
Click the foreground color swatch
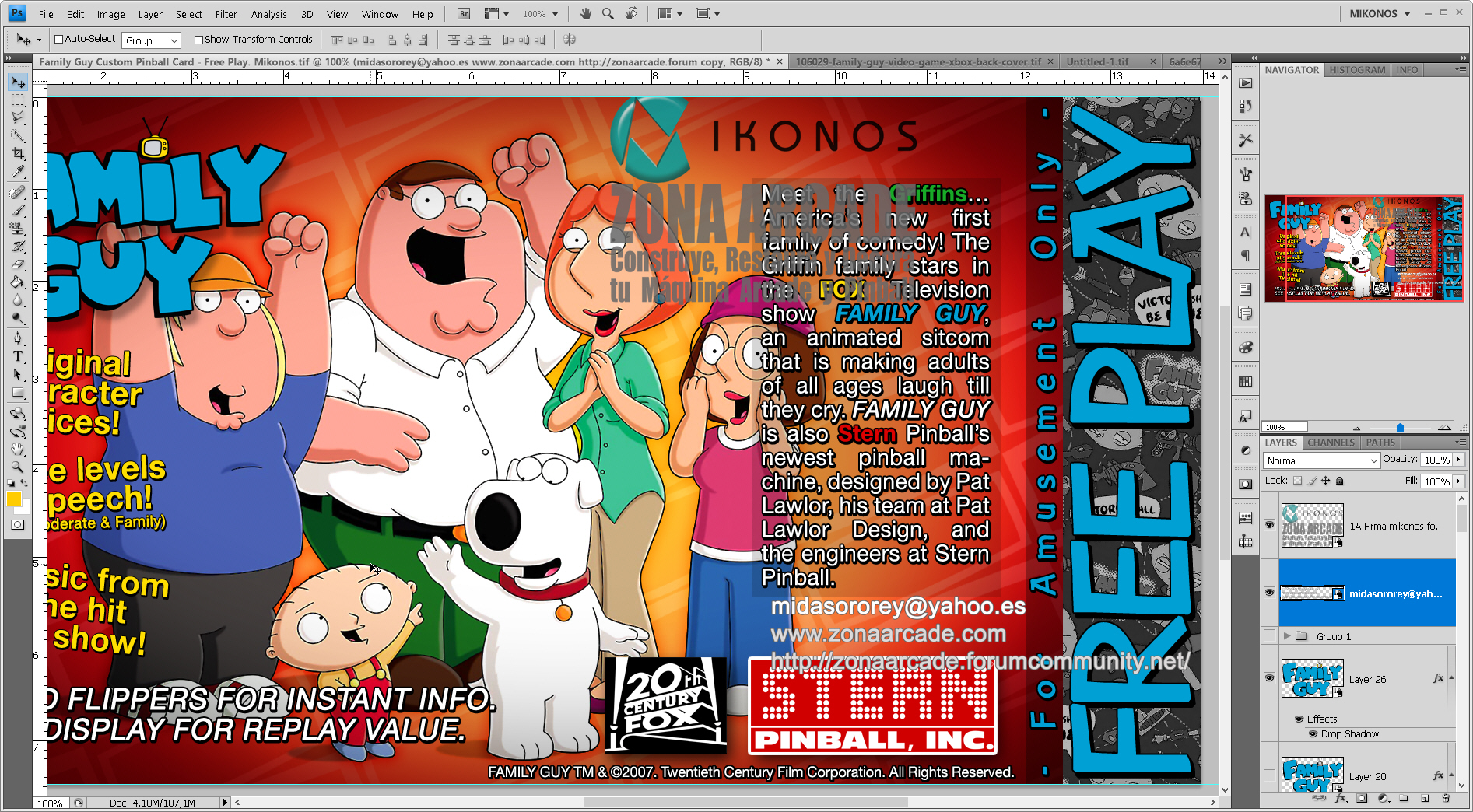13,499
